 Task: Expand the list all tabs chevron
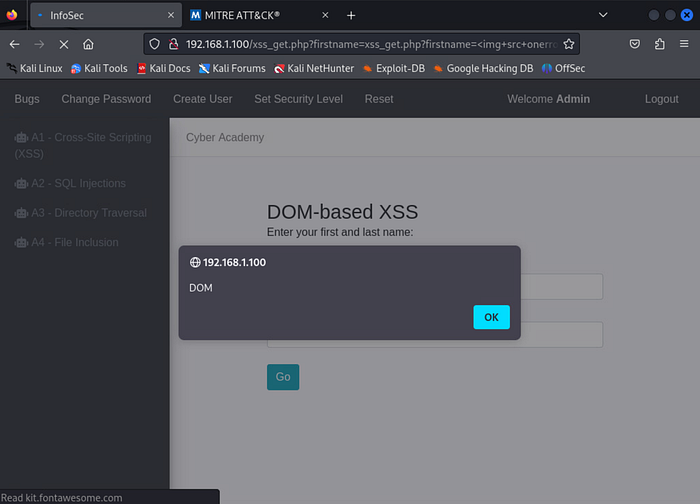pyautogui.click(x=603, y=15)
